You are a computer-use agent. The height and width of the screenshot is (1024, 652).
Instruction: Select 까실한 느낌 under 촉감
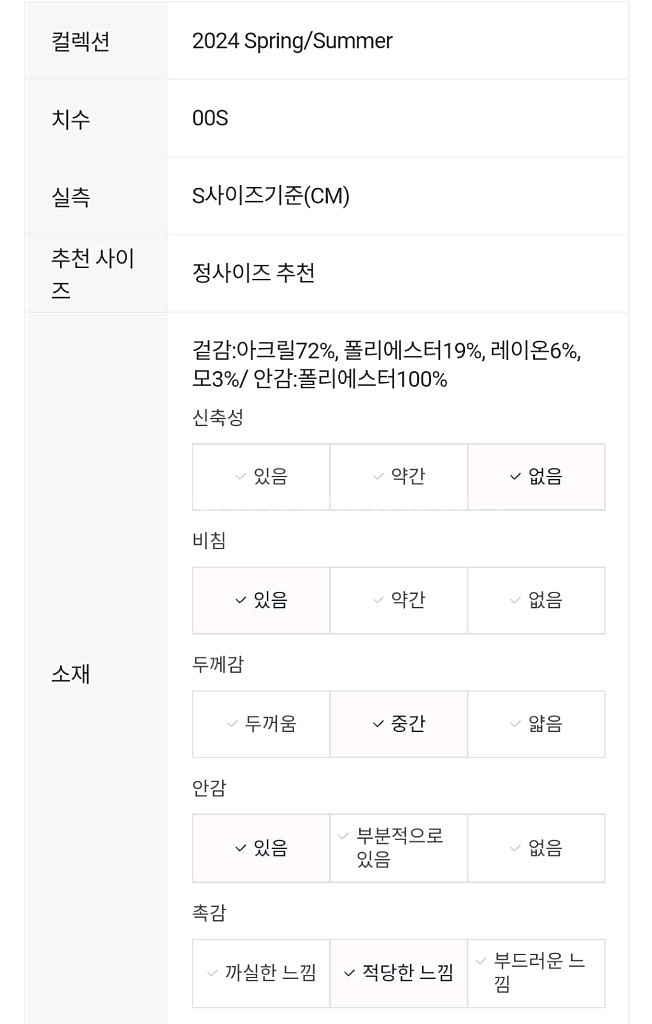click(x=260, y=973)
